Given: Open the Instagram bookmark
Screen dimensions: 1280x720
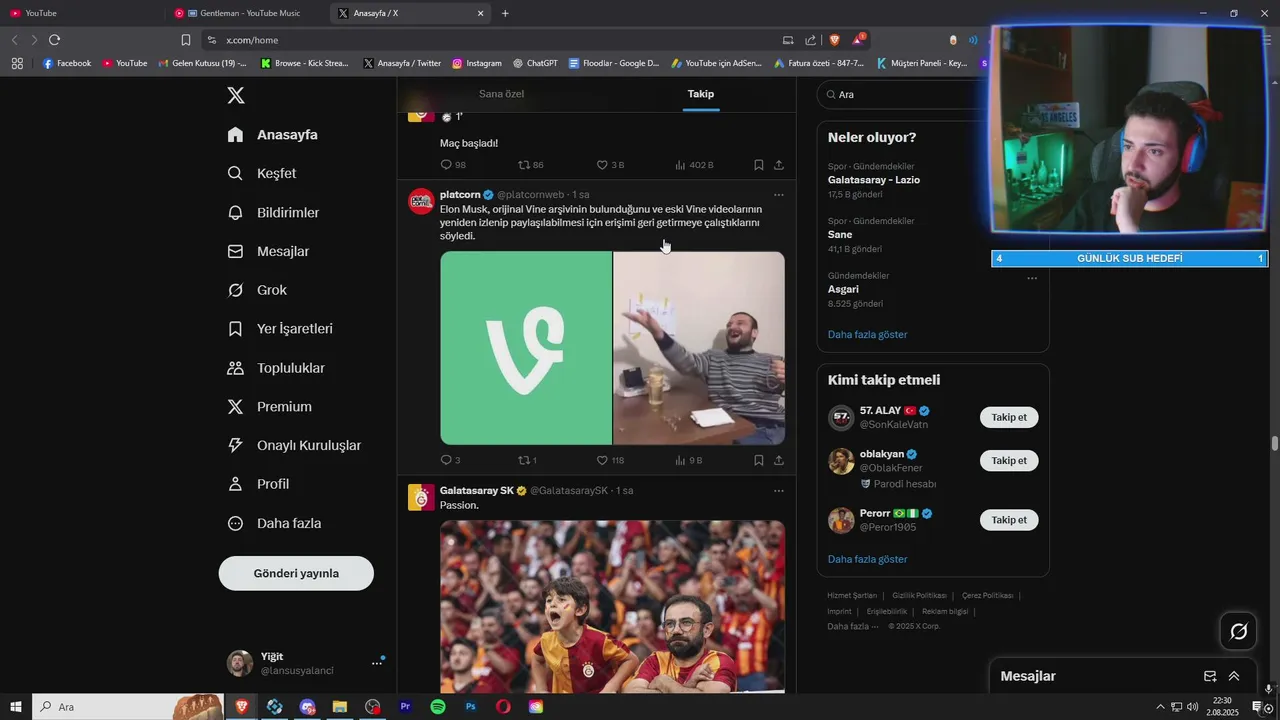Looking at the screenshot, I should tap(477, 63).
